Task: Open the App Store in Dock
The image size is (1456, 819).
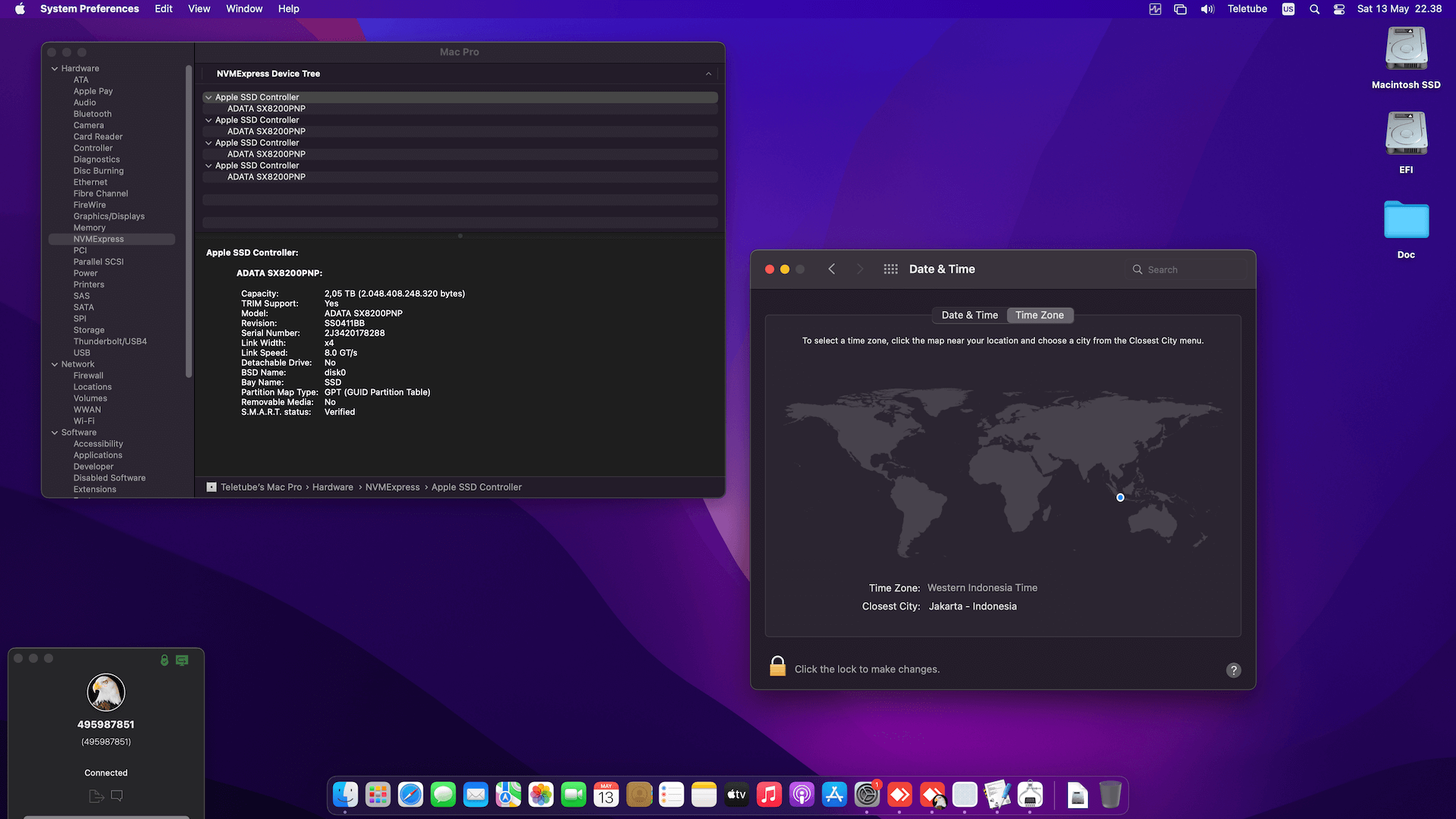Action: tap(834, 795)
